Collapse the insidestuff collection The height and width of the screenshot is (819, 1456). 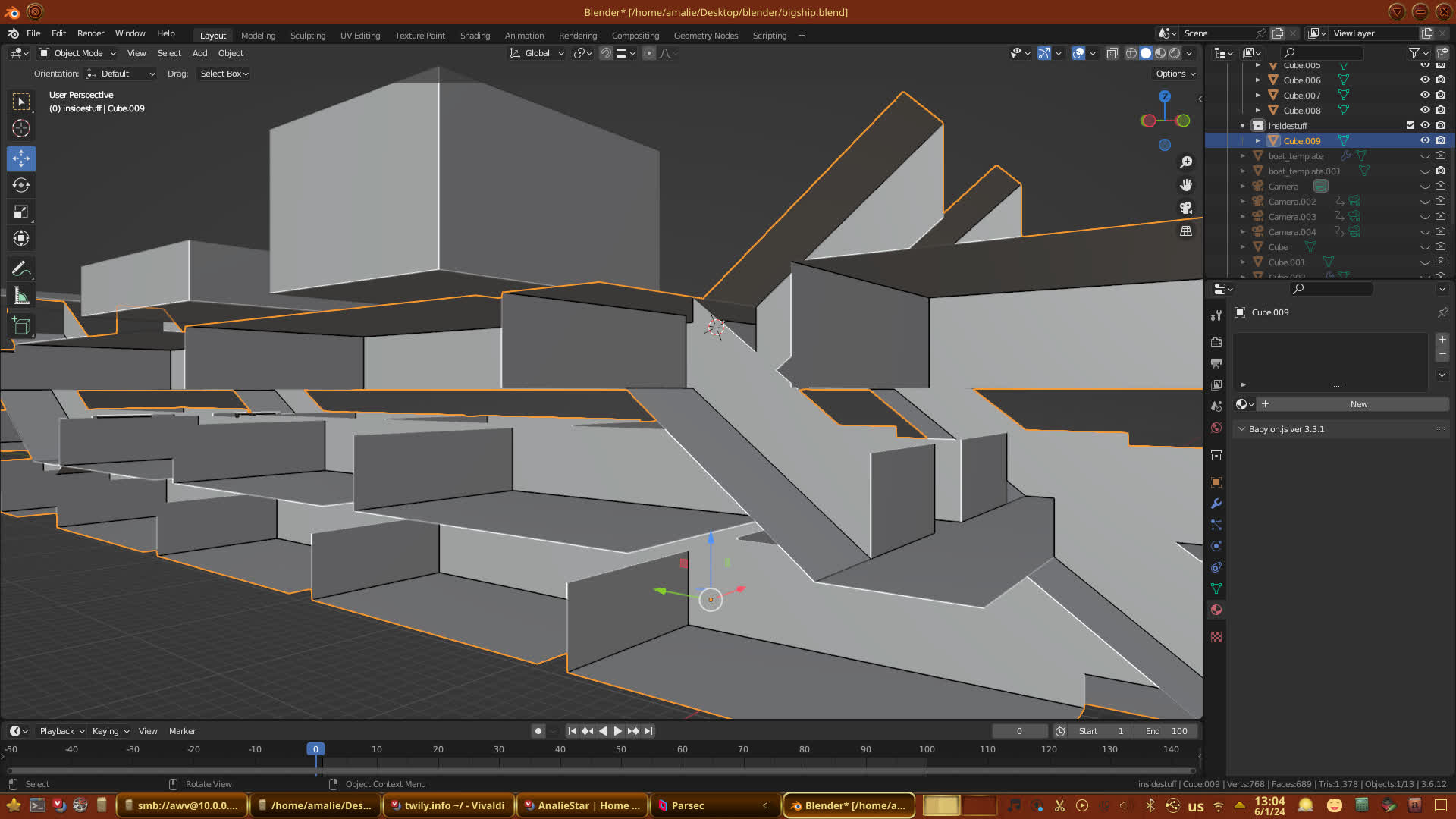pyautogui.click(x=1242, y=126)
